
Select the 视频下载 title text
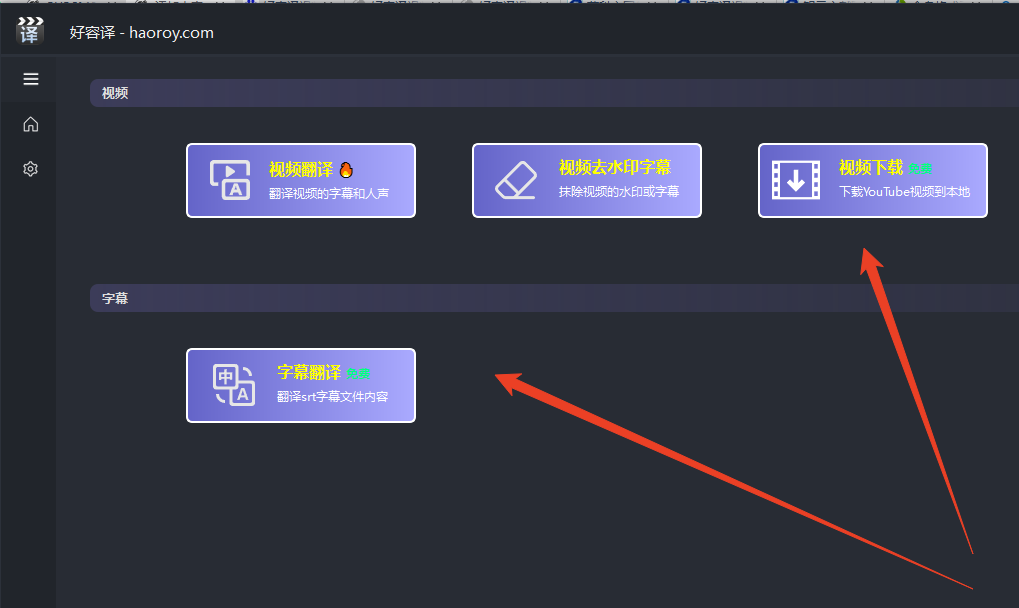pyautogui.click(x=870, y=167)
